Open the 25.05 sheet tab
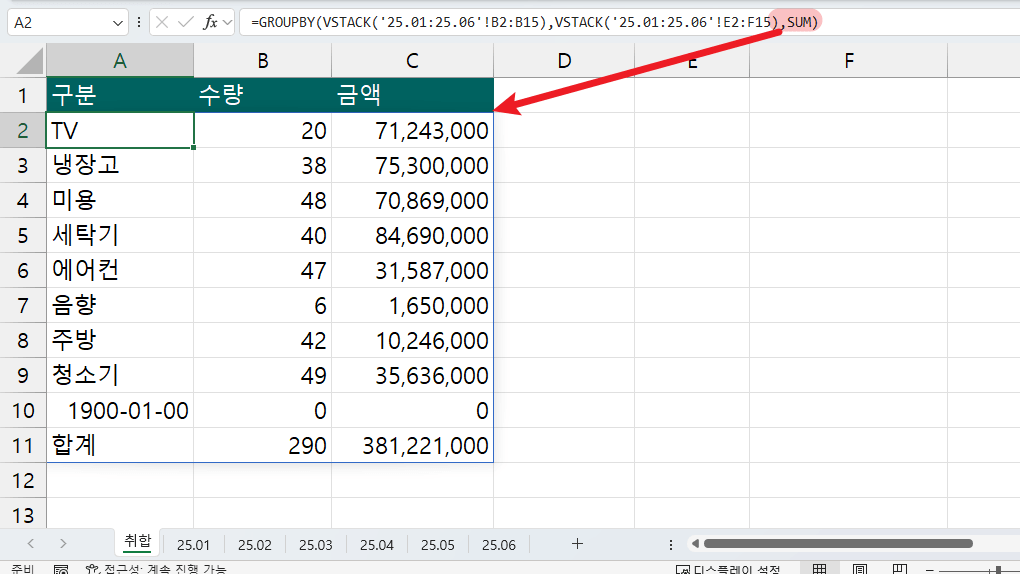 tap(437, 545)
